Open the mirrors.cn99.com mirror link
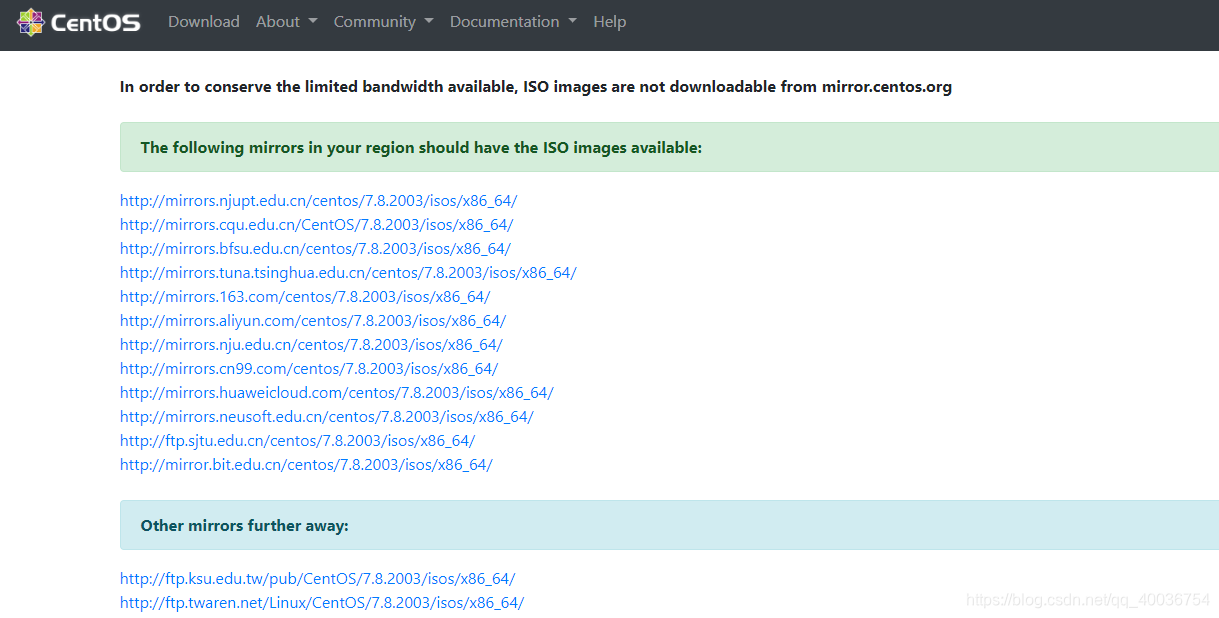Image resolution: width=1219 pixels, height=618 pixels. pos(309,369)
